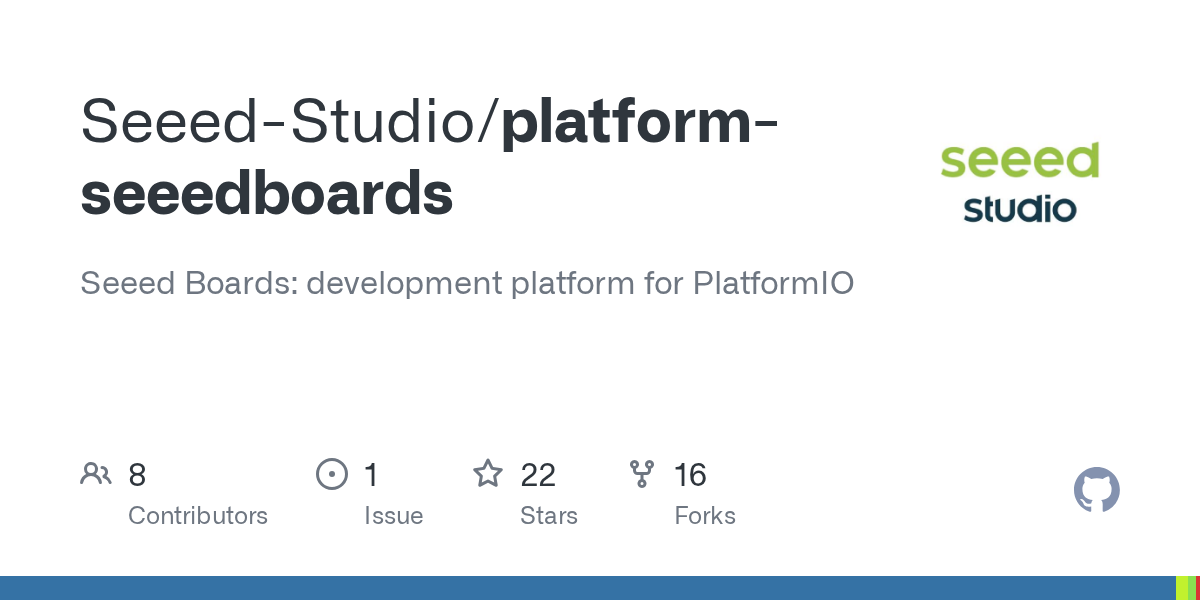Click the green 'seeed' logo wordmark
1200x600 pixels.
pyautogui.click(x=1019, y=161)
